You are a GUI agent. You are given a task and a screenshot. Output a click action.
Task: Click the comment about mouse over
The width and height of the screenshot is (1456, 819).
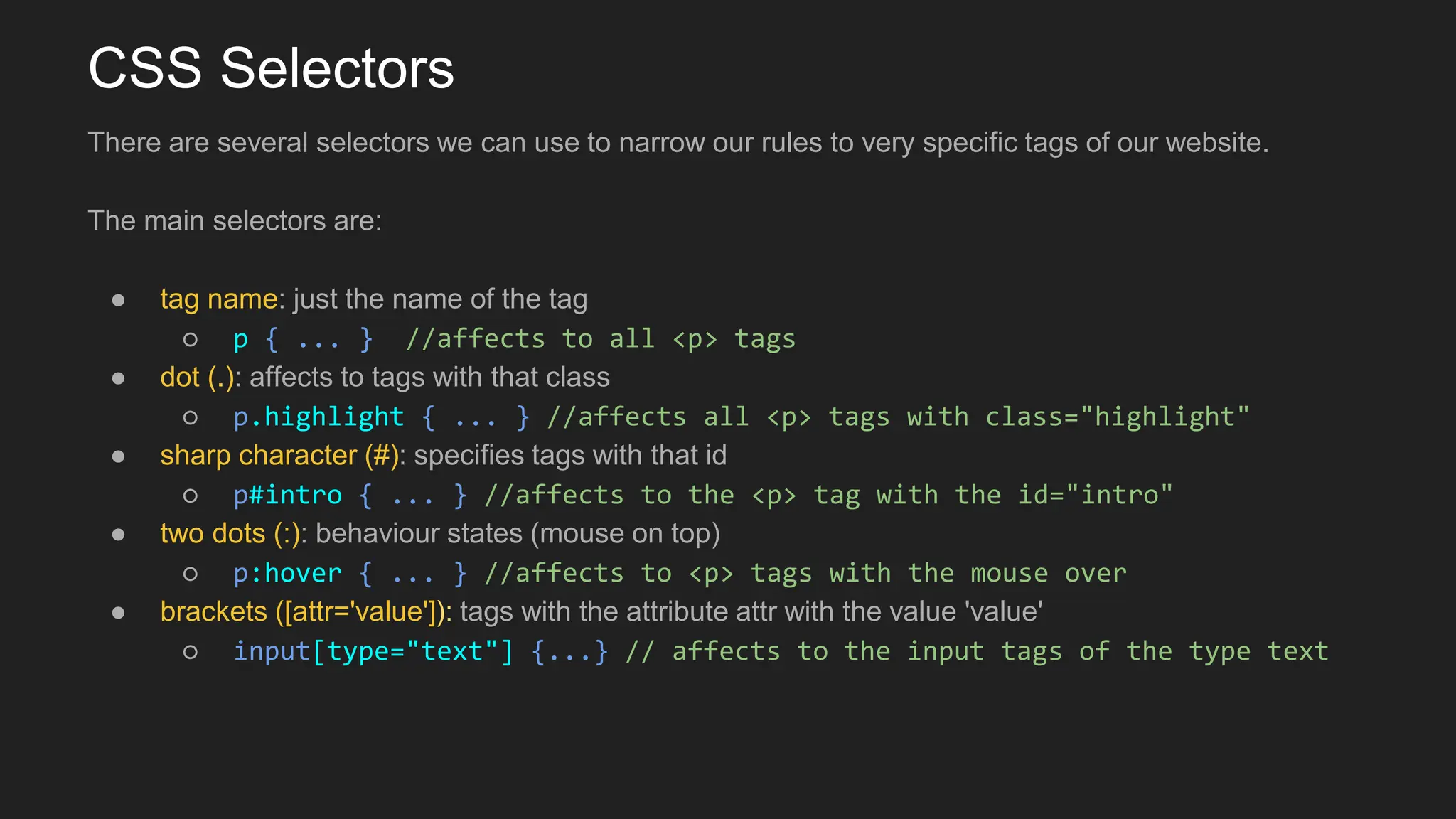pyautogui.click(x=805, y=573)
